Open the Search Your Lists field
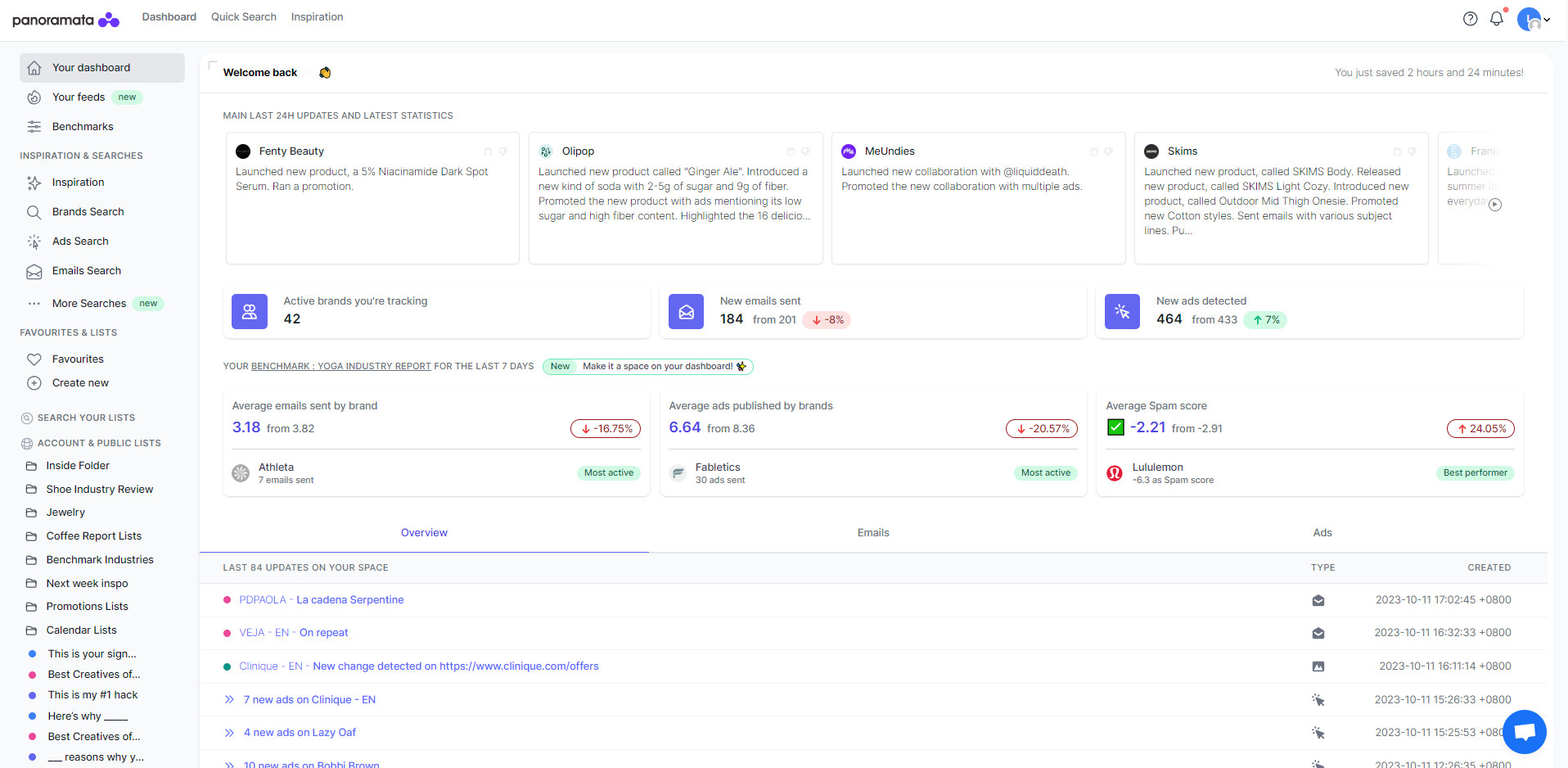The height and width of the screenshot is (768, 1568). coord(86,418)
